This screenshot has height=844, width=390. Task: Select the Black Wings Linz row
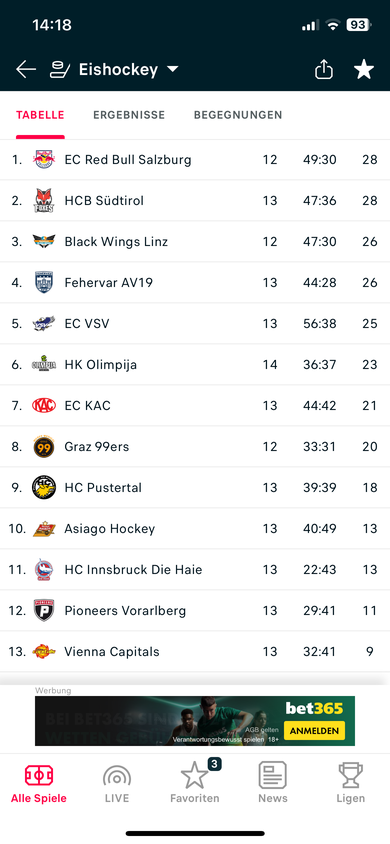coord(195,242)
